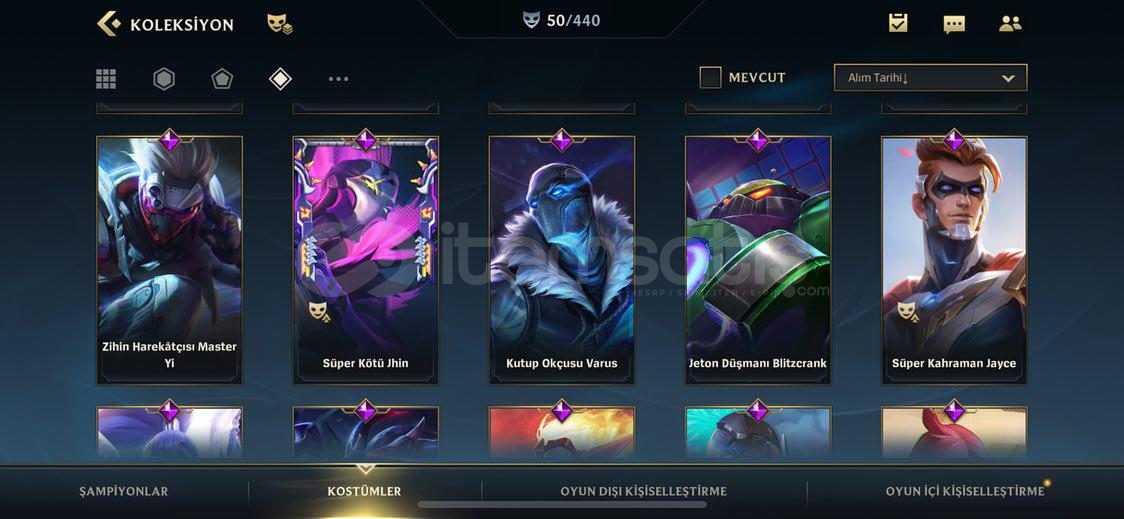The width and height of the screenshot is (1124, 519).
Task: Go back using the Koleksiyon arrow
Action: tap(109, 24)
